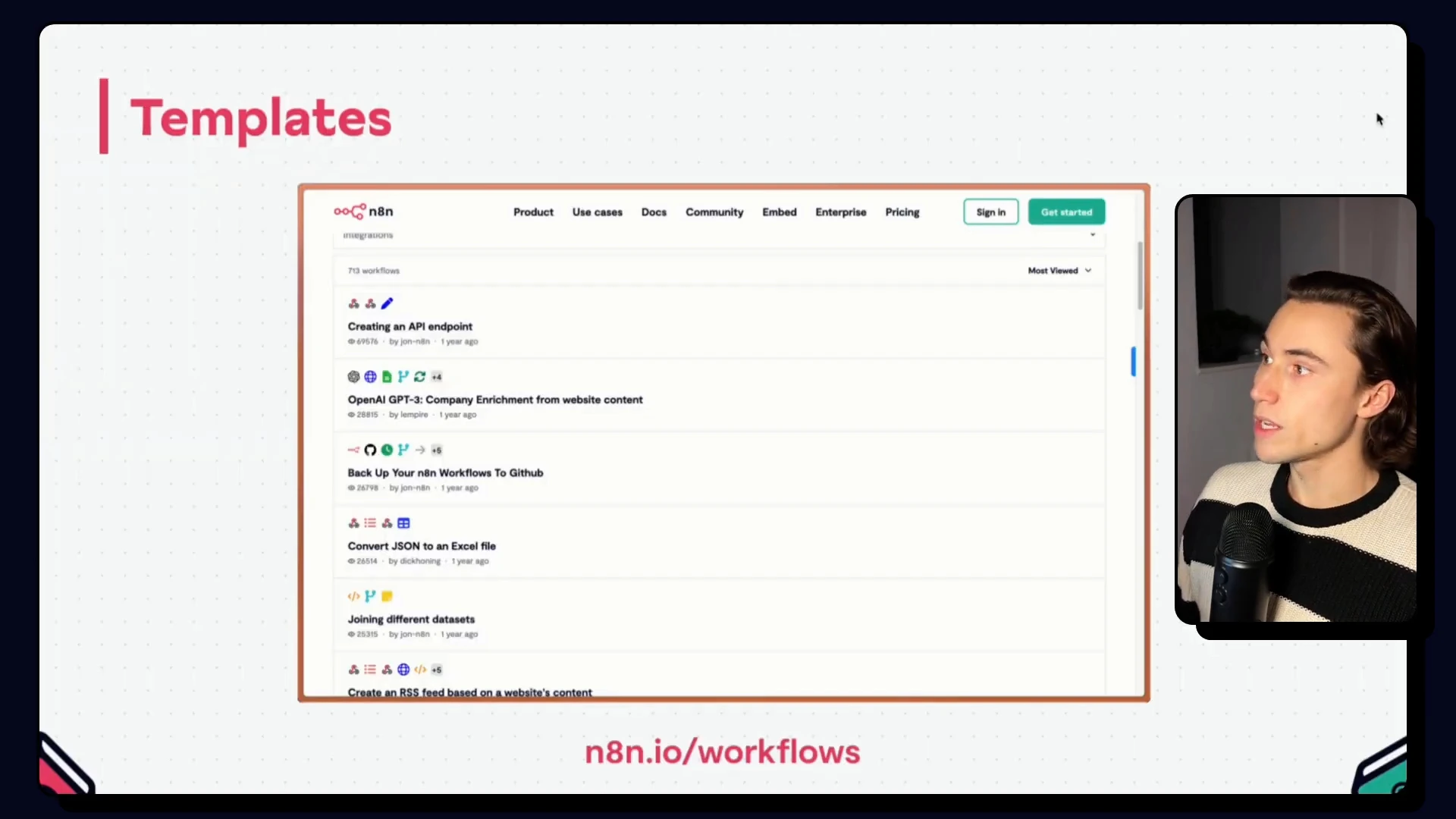Click the green Google Sheets icon in the OpenAI GPT-3 row
Viewport: 1456px width, 819px height.
[387, 377]
